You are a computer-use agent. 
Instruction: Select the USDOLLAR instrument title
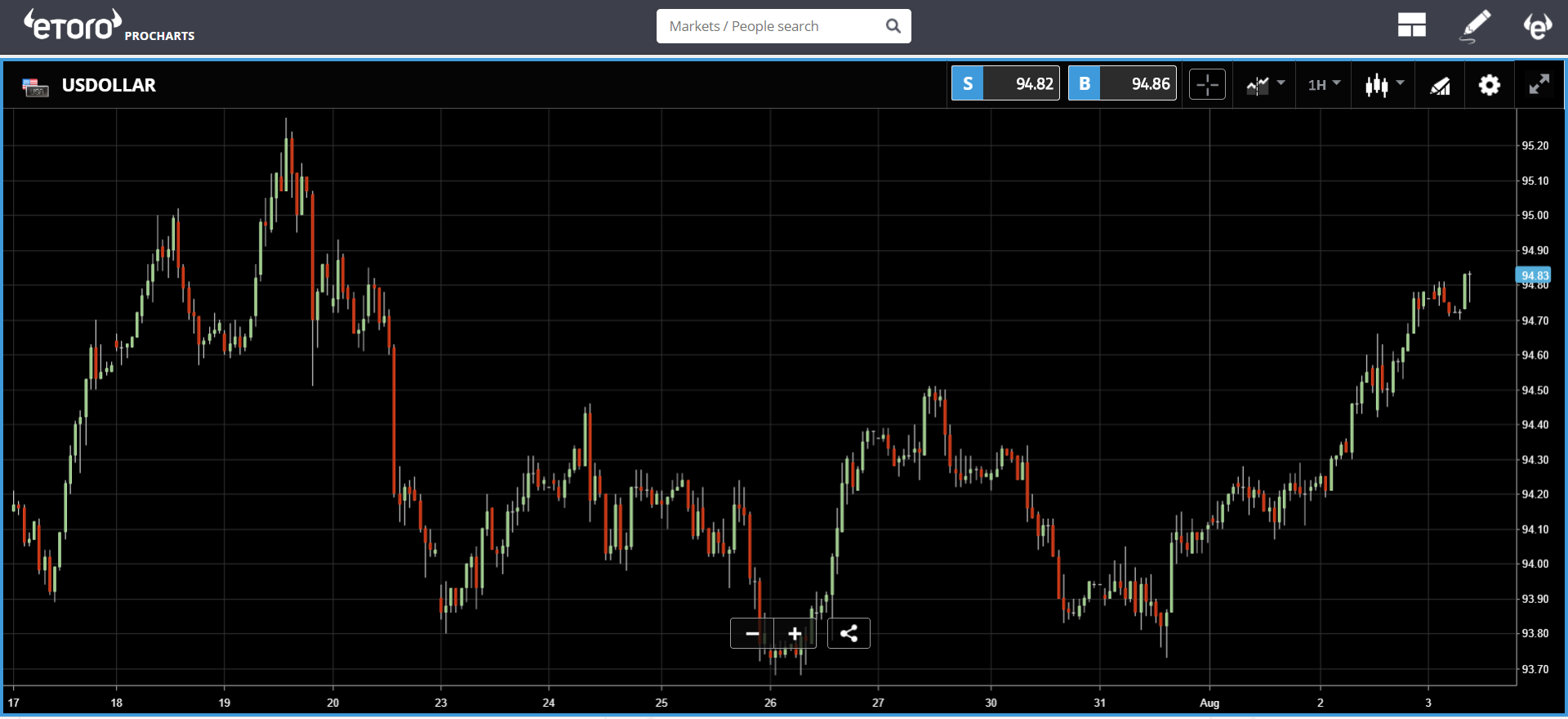[109, 85]
